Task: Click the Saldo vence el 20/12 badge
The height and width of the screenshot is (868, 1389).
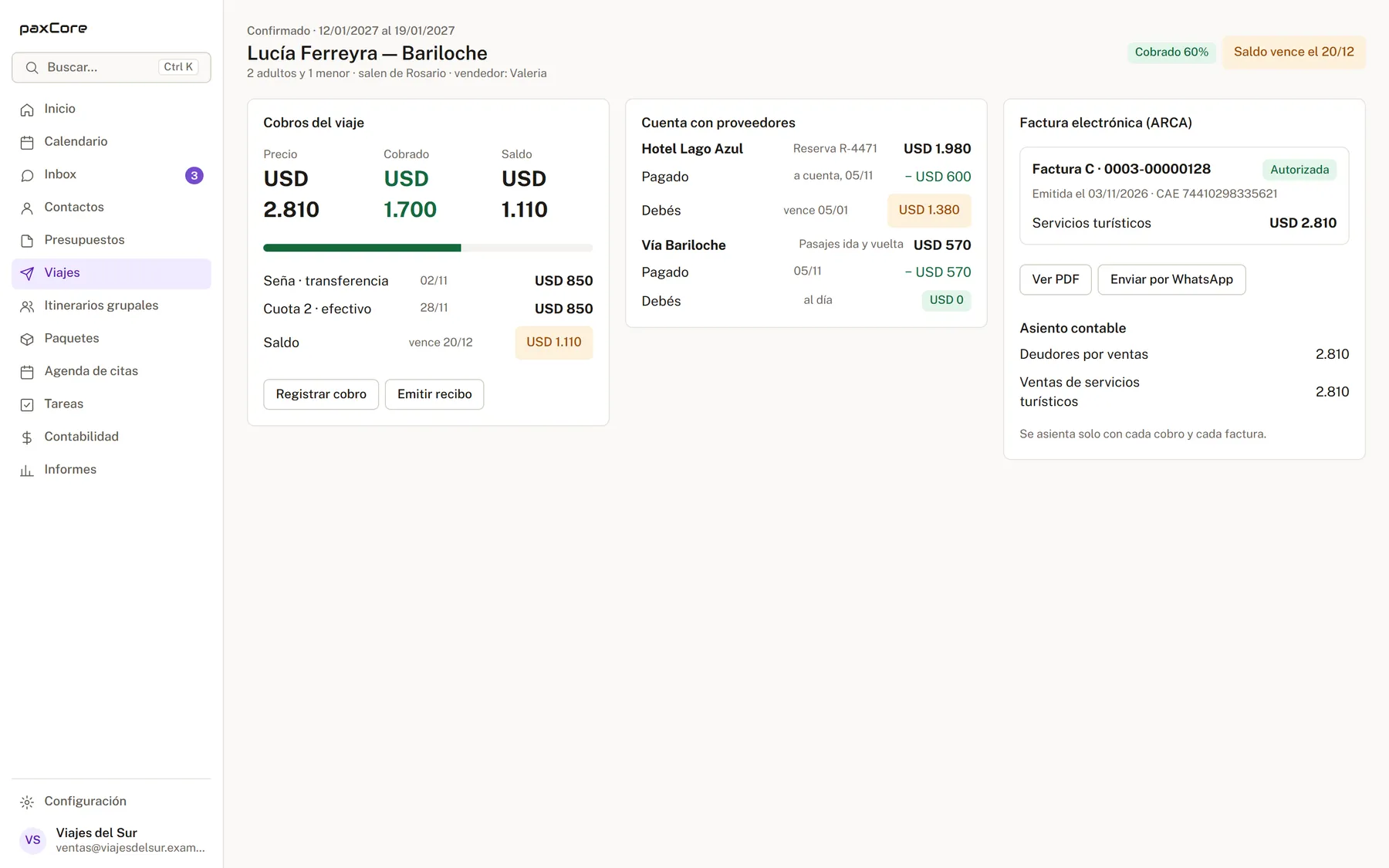Action: click(x=1294, y=52)
